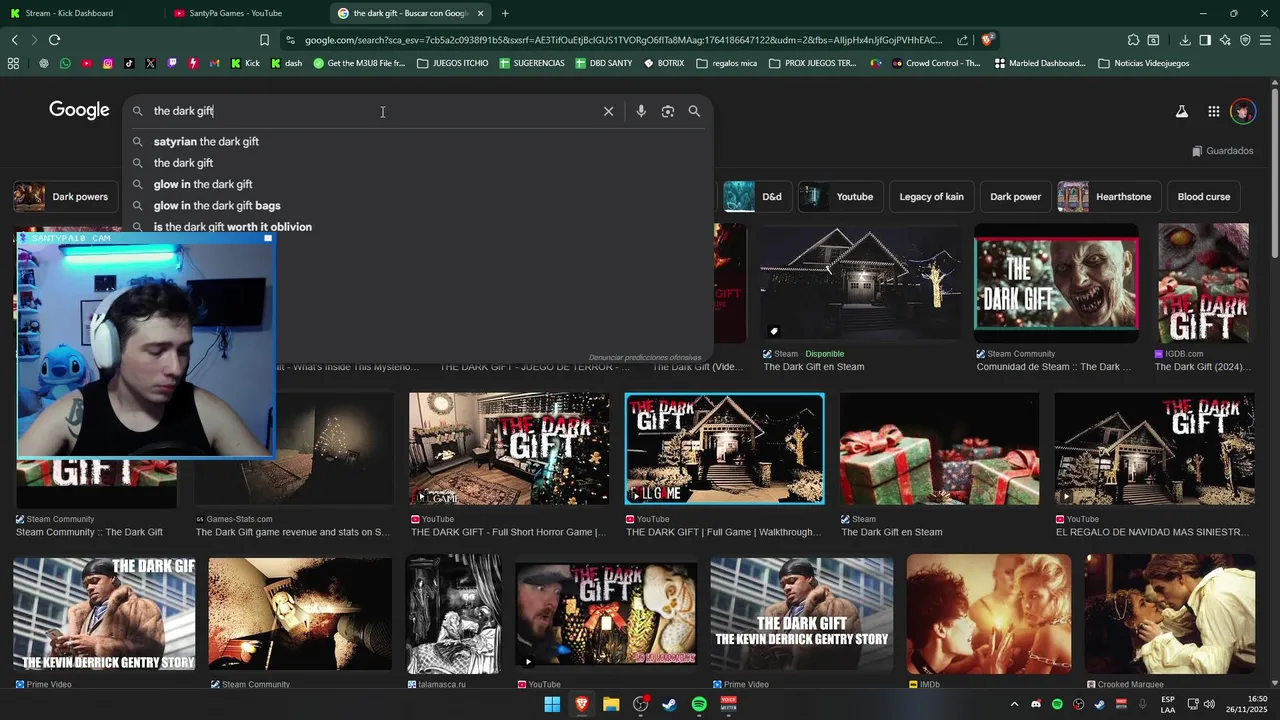Select the Blood curse filter chip
This screenshot has width=1280, height=720.
click(x=1204, y=197)
